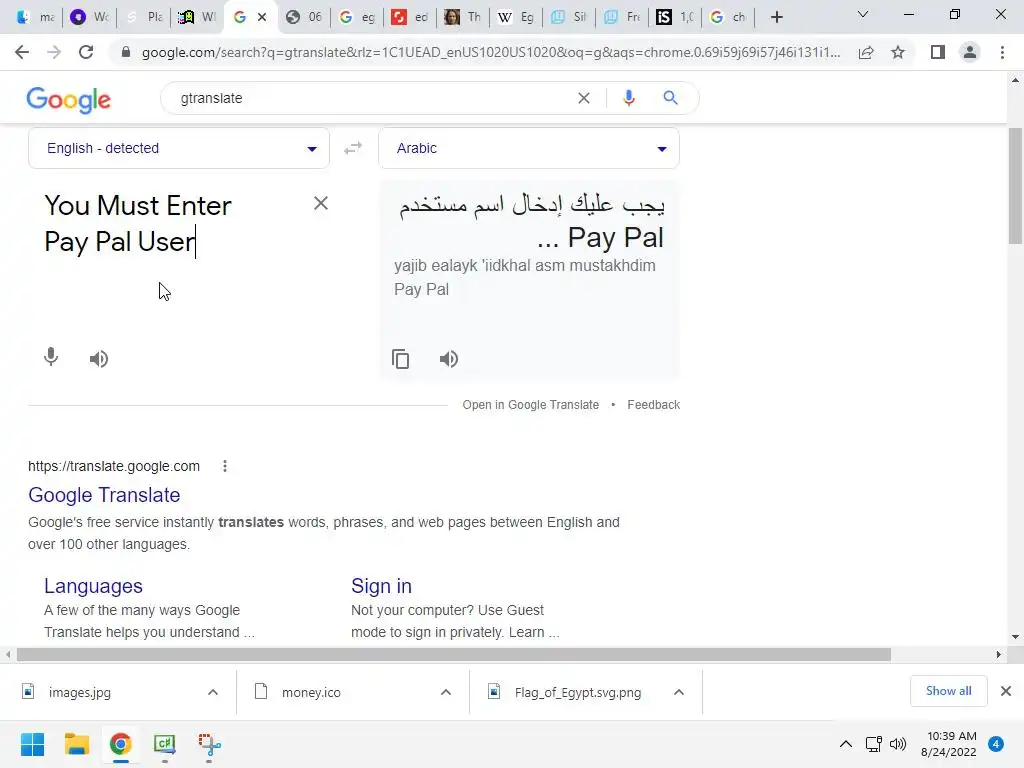Switch to the 'ch' Google tab
1024x768 pixels.
tap(728, 17)
